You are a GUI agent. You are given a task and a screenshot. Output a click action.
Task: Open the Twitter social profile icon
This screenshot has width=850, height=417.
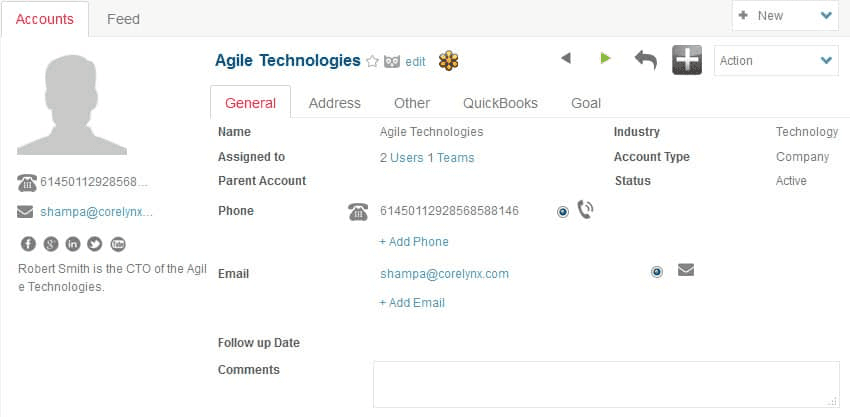pos(95,244)
